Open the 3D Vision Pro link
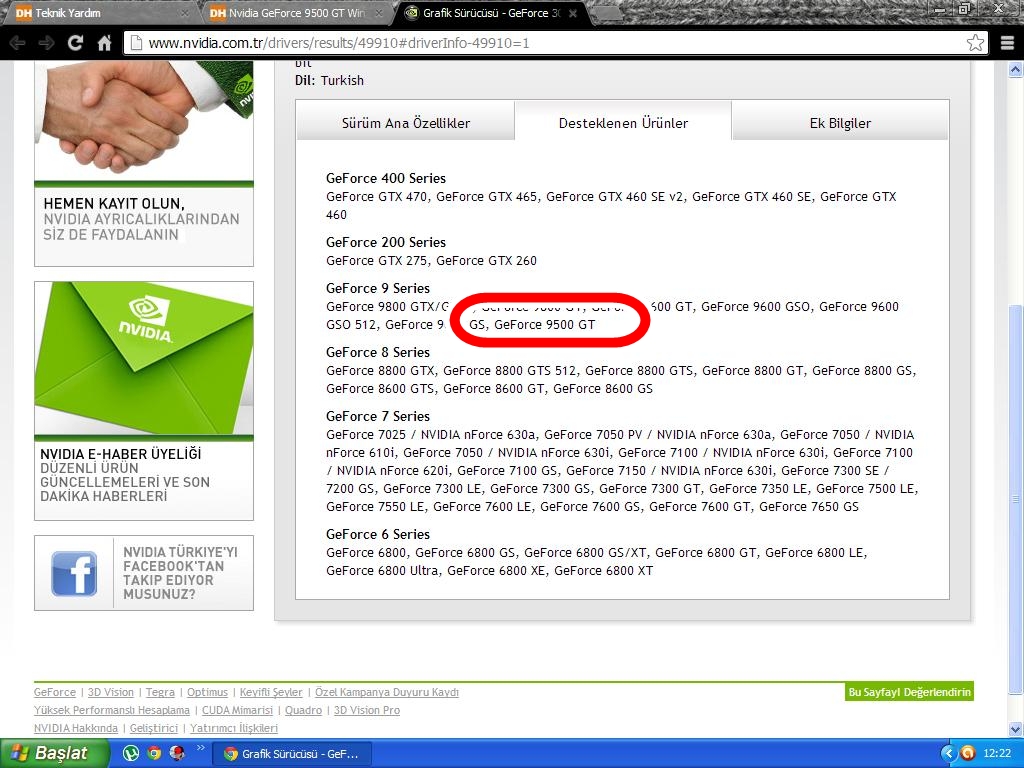 tap(366, 711)
